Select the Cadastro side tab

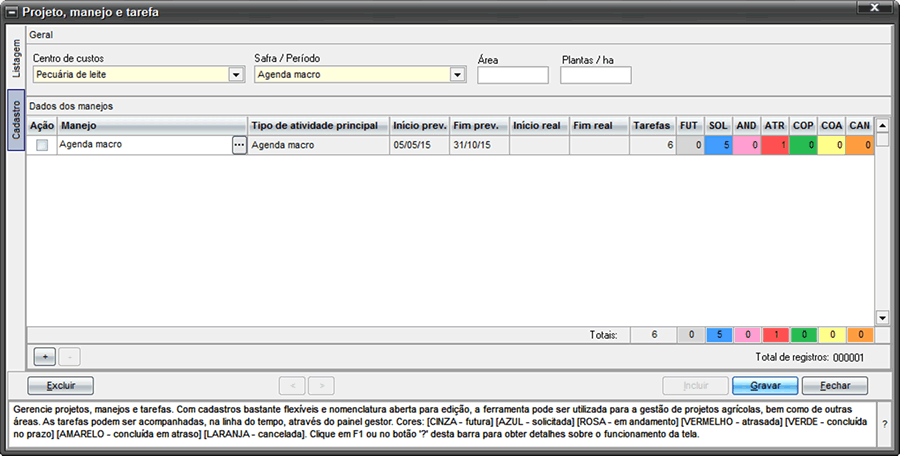pyautogui.click(x=16, y=120)
